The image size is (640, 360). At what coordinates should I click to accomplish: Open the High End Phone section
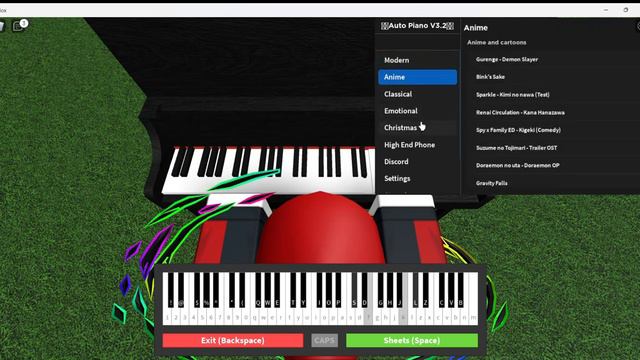417,144
